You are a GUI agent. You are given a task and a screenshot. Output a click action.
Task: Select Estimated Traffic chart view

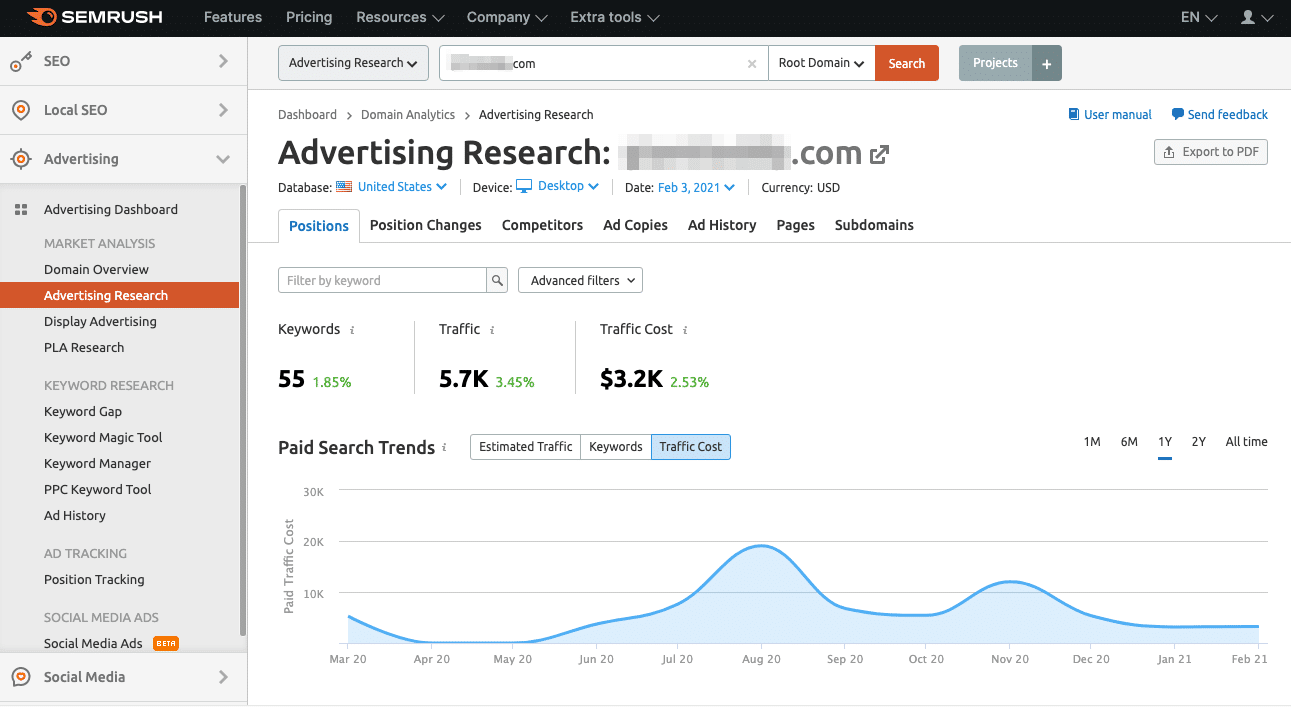[526, 447]
